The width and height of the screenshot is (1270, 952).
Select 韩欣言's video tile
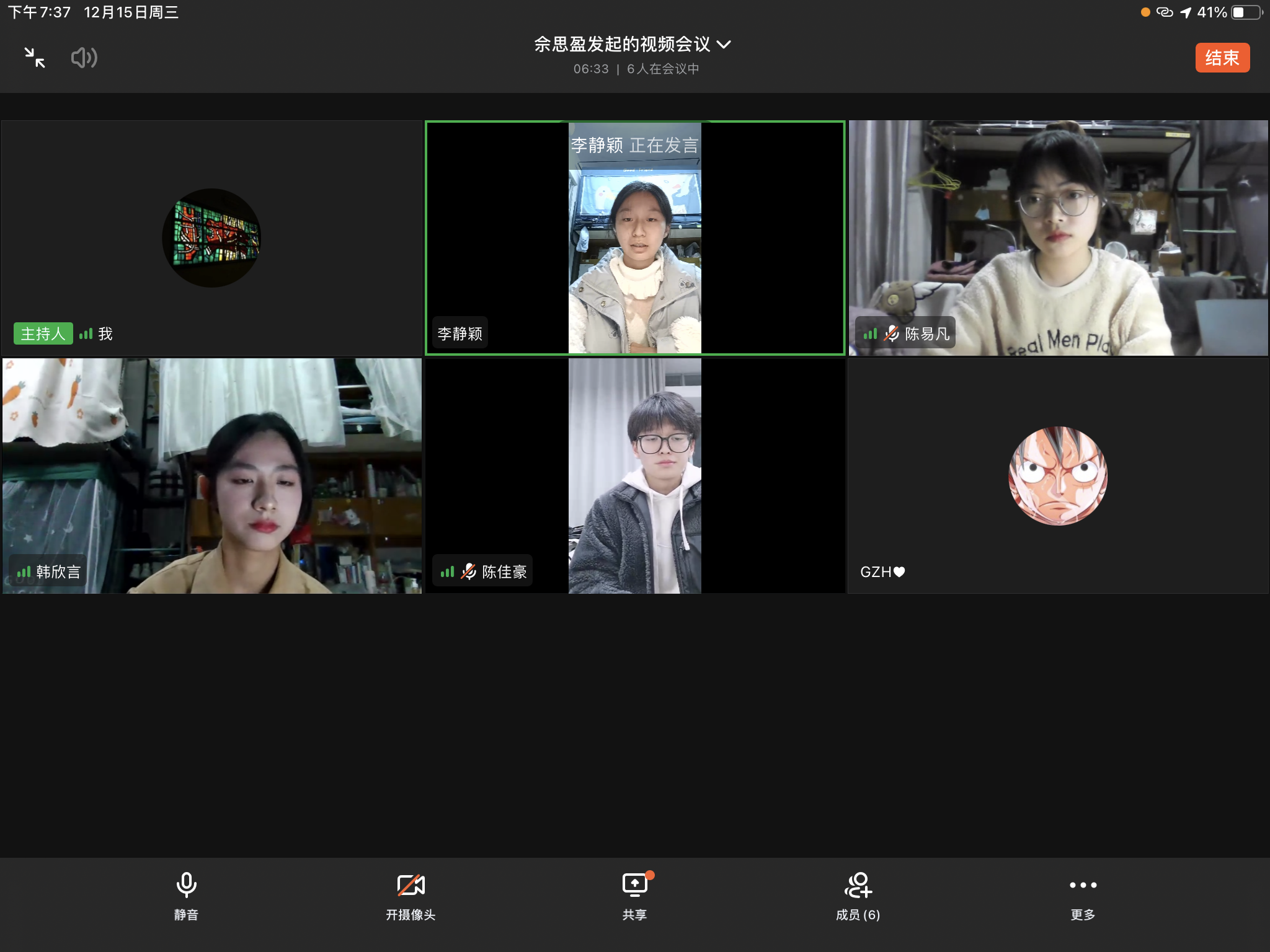coord(212,476)
